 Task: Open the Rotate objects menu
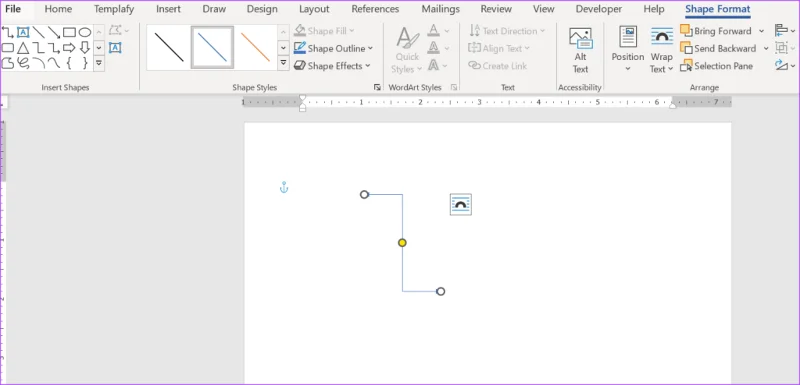coord(785,65)
